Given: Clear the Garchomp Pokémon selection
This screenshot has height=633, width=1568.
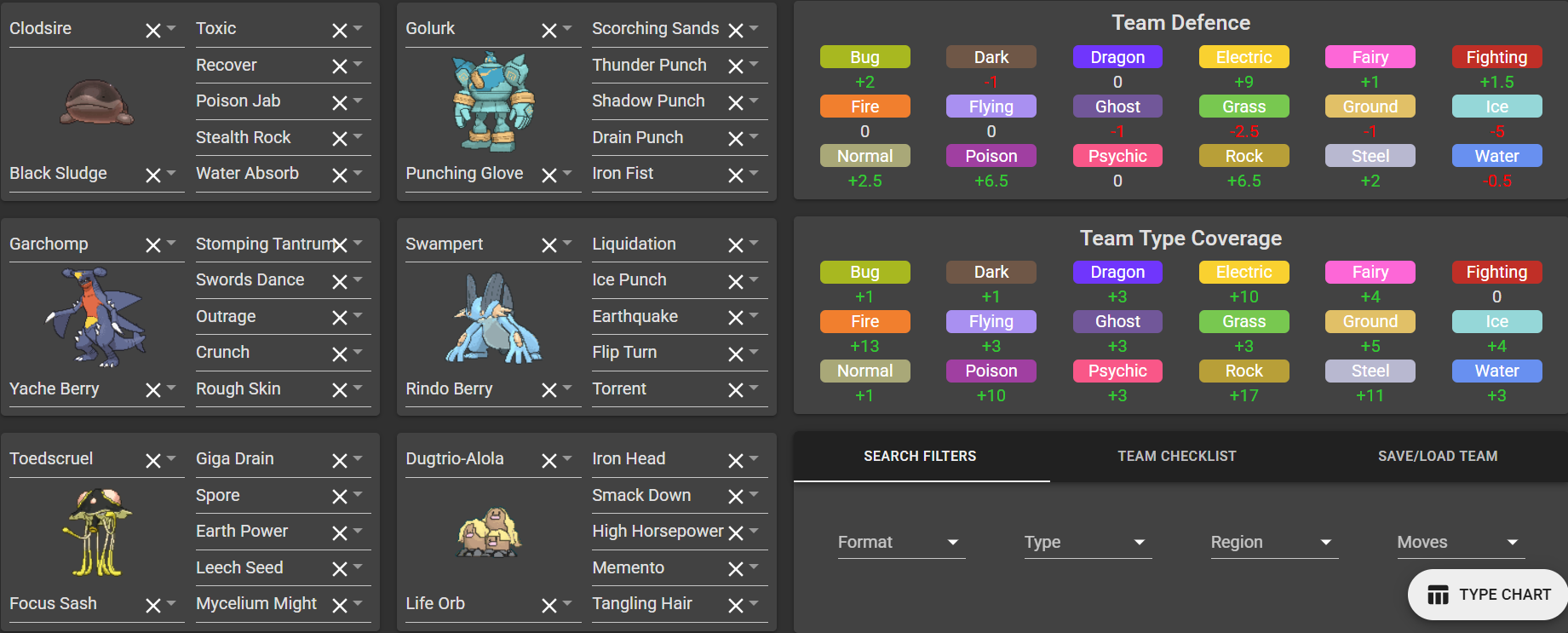Looking at the screenshot, I should coord(153,245).
